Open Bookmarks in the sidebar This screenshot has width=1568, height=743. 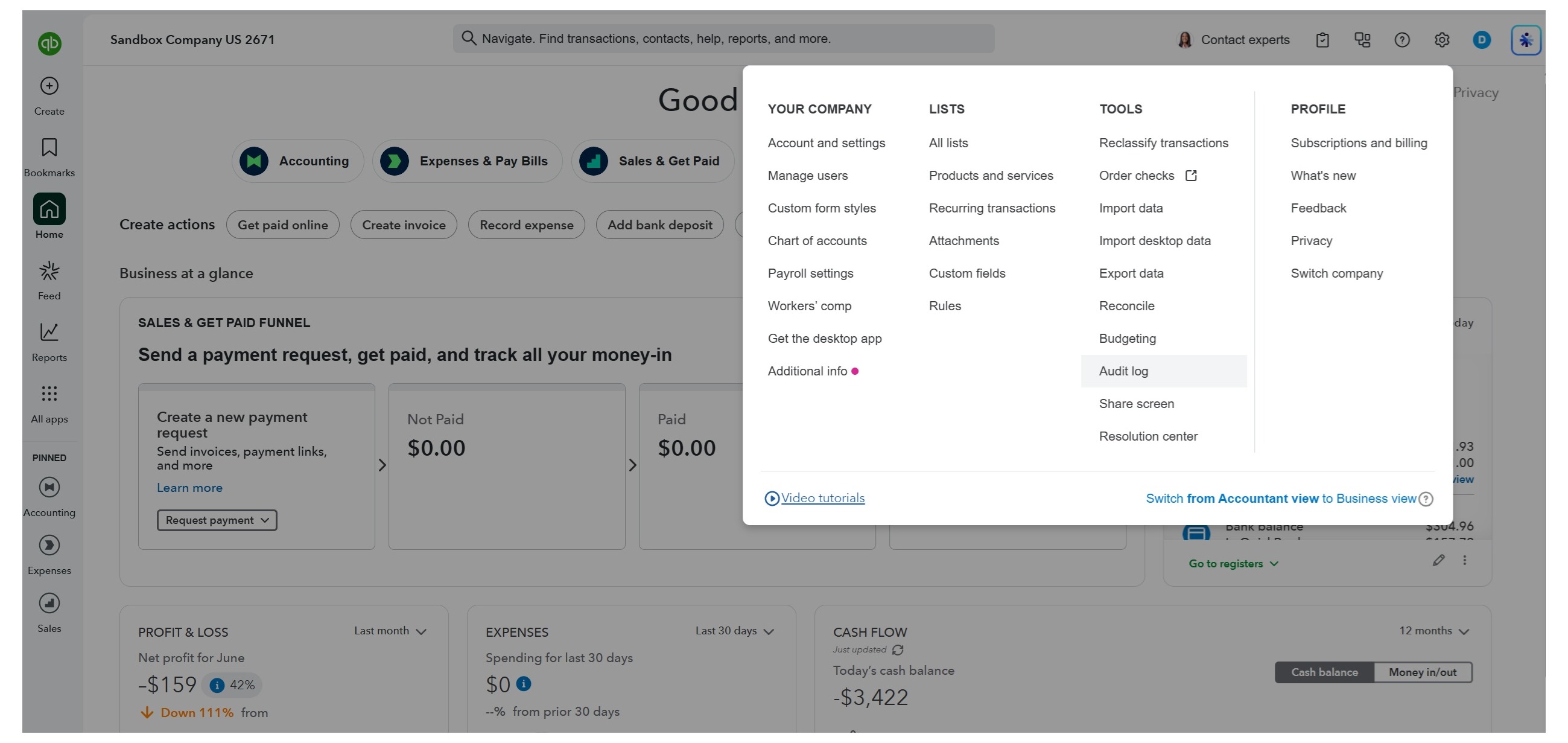tap(49, 157)
